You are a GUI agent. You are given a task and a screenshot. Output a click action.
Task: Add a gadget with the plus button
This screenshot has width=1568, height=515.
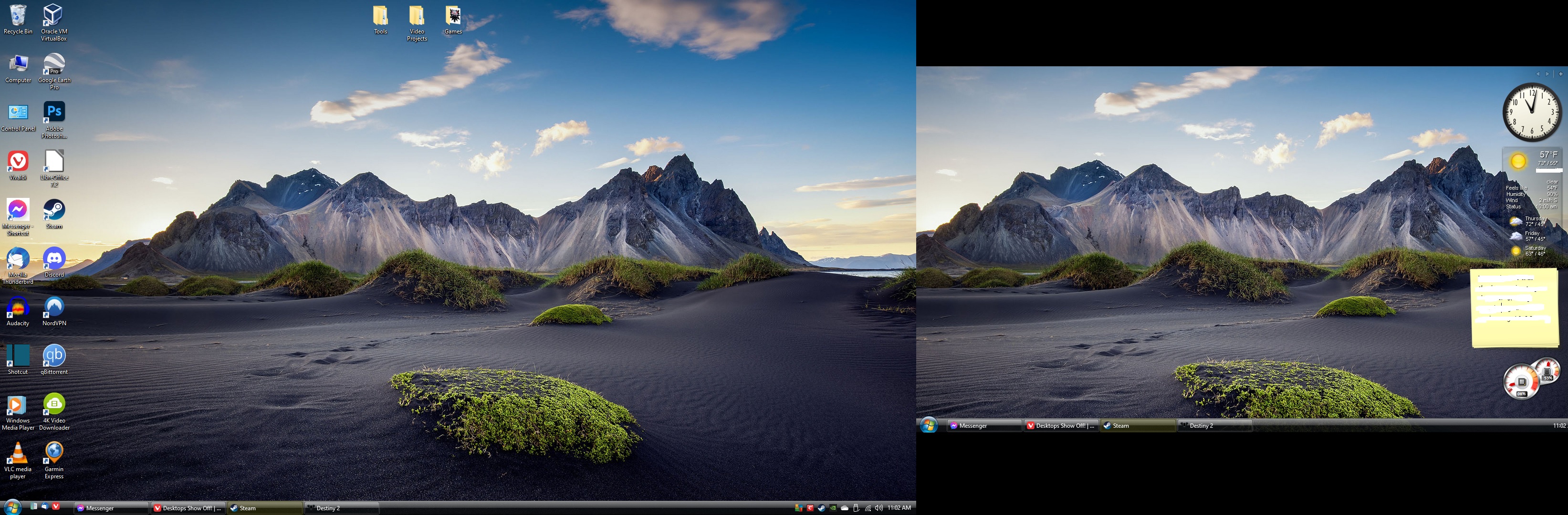click(x=1560, y=73)
